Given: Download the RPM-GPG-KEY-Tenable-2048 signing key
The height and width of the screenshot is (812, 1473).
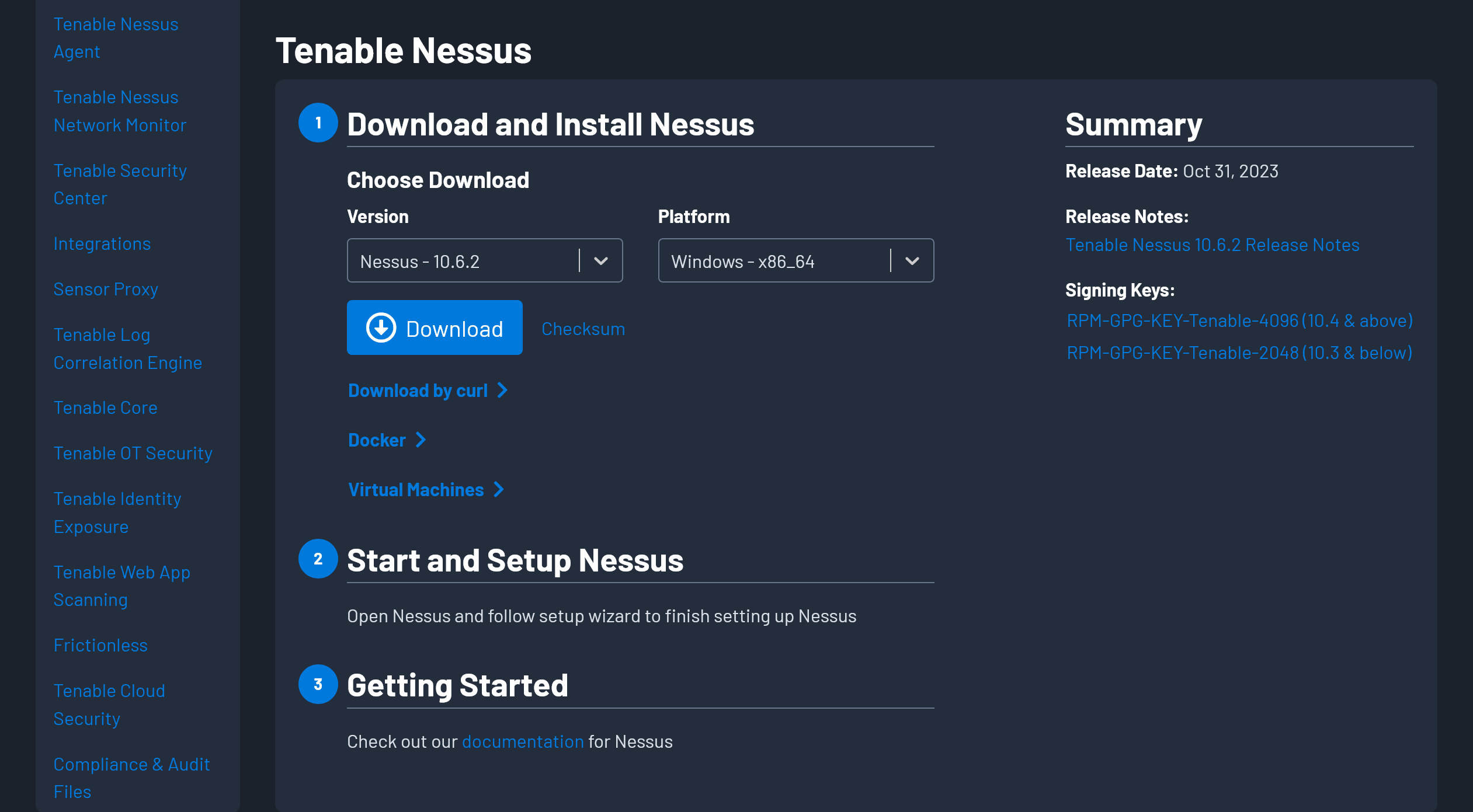Looking at the screenshot, I should (1239, 352).
